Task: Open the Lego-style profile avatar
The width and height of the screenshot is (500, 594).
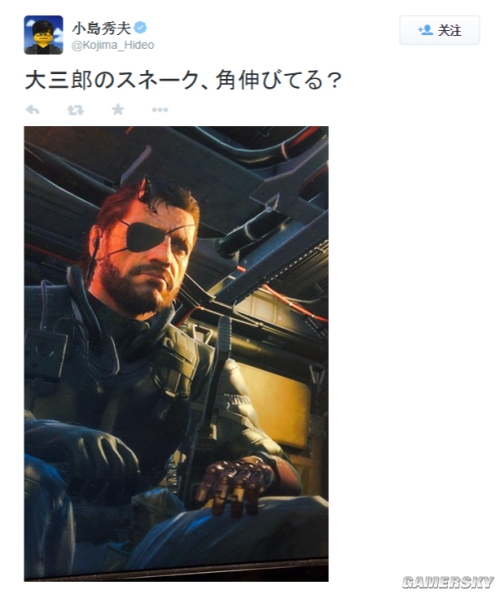Action: coord(44,35)
